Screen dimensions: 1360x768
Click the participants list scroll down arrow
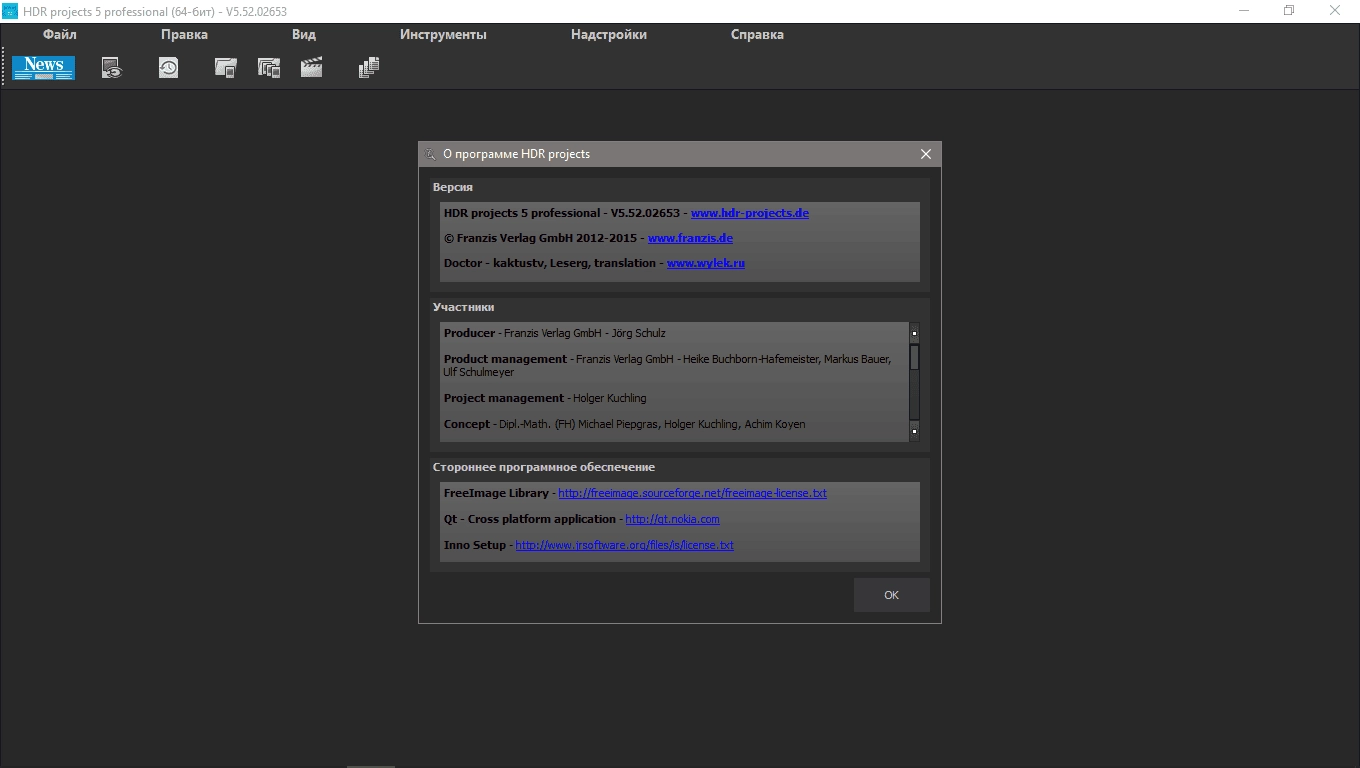(914, 431)
